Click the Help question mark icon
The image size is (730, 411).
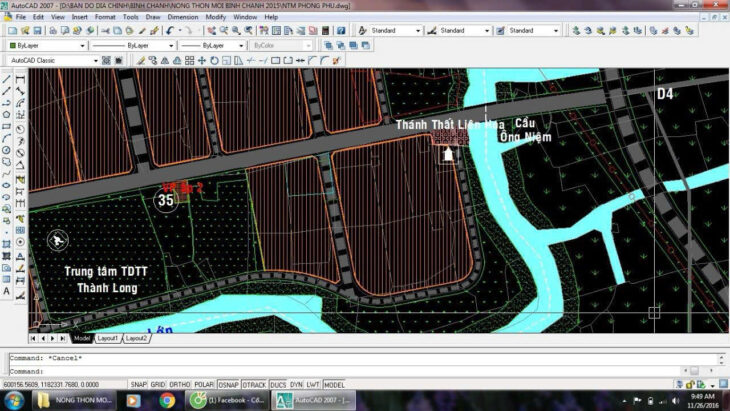340,31
